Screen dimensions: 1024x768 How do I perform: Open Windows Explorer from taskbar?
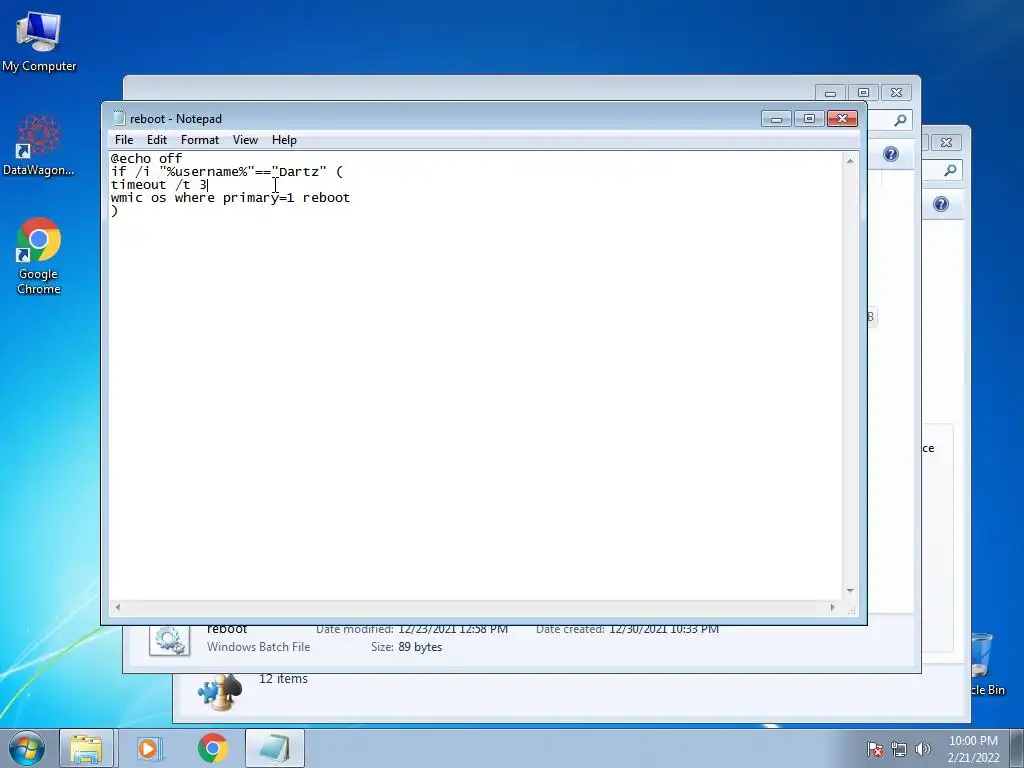(86, 748)
